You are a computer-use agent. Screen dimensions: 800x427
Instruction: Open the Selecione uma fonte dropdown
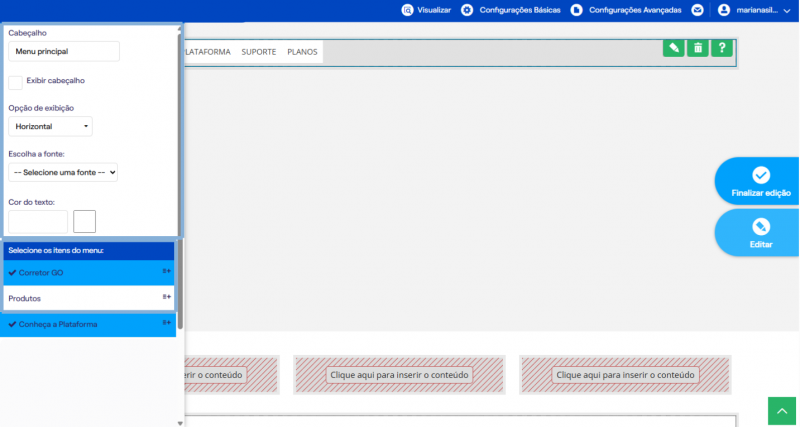[x=63, y=172]
